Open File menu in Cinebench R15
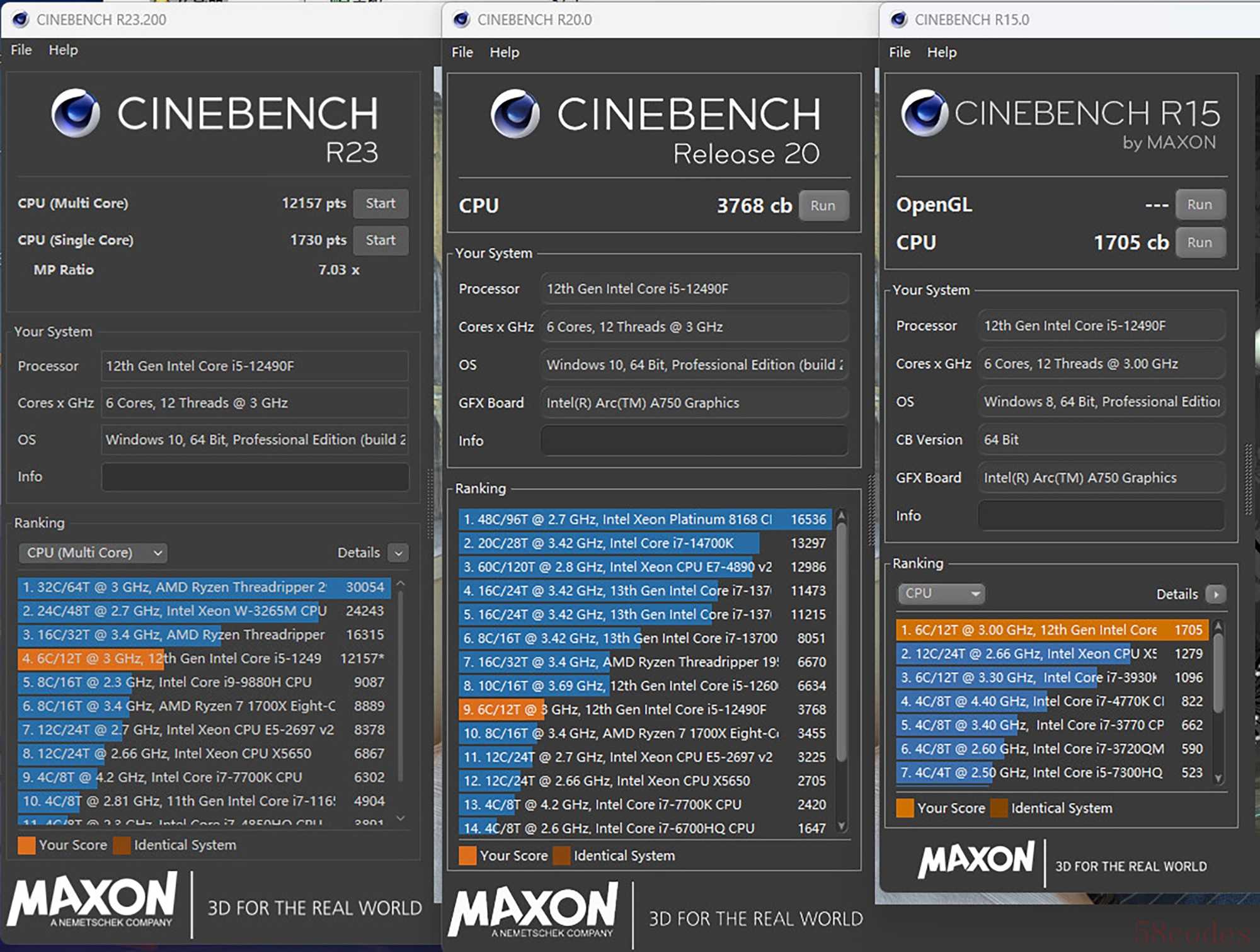 click(899, 52)
